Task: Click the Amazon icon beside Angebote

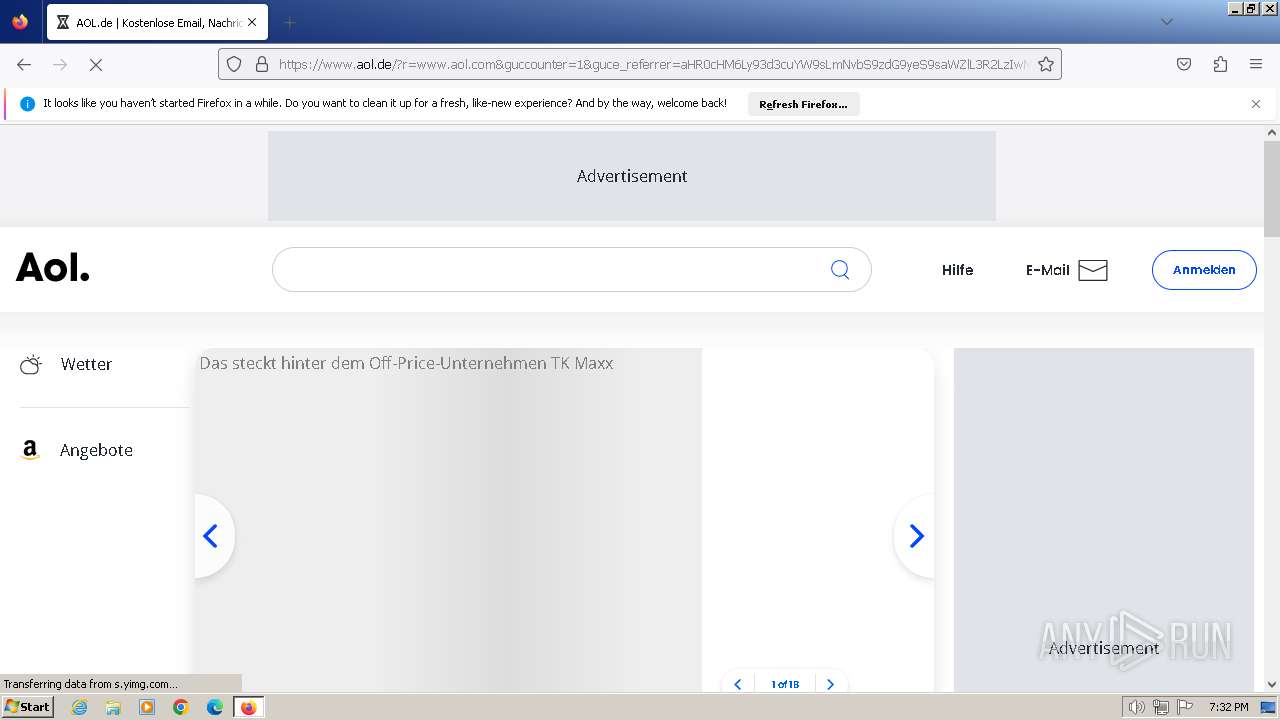Action: tap(30, 450)
